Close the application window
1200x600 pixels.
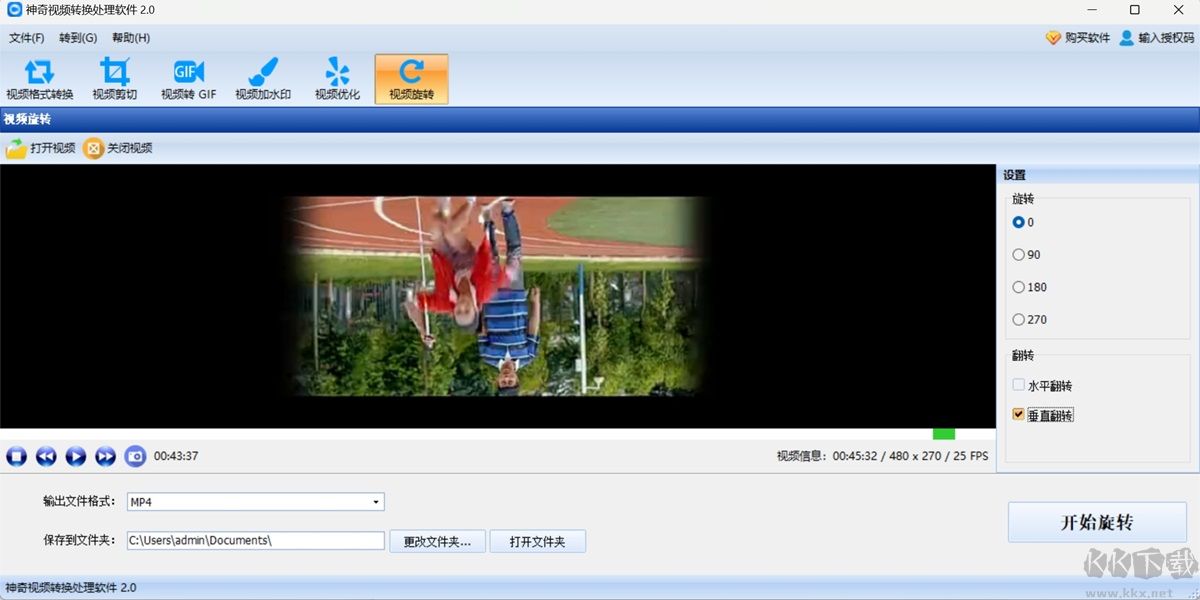point(1179,10)
